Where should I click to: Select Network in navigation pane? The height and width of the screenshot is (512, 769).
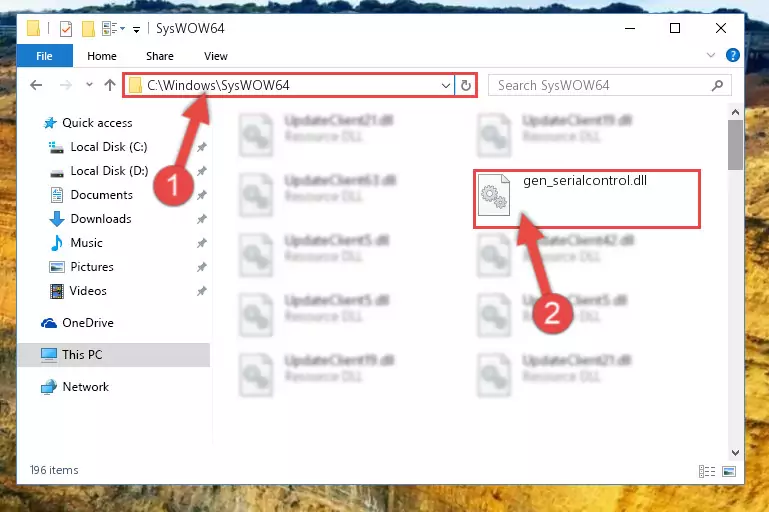85,387
